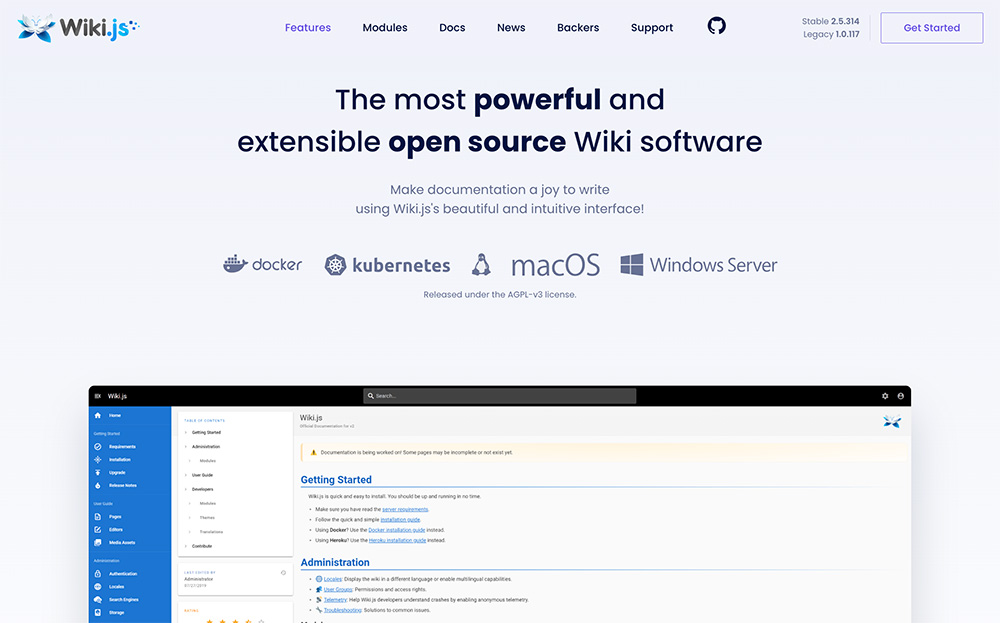
Task: Click inside the preview's Search field
Action: click(499, 396)
